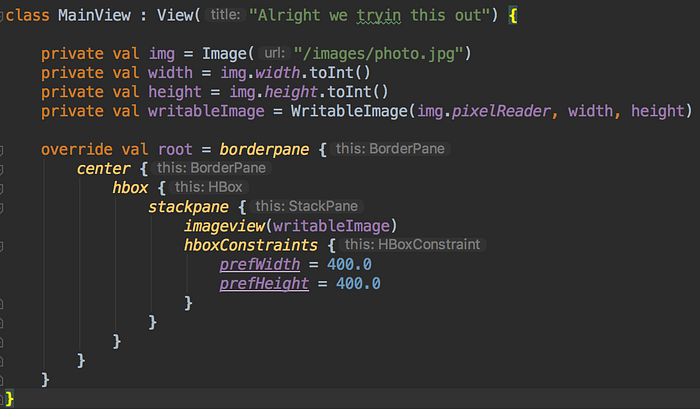Screen dimensions: 700x409
Task: Click toInt() on the width line
Action: (340, 73)
